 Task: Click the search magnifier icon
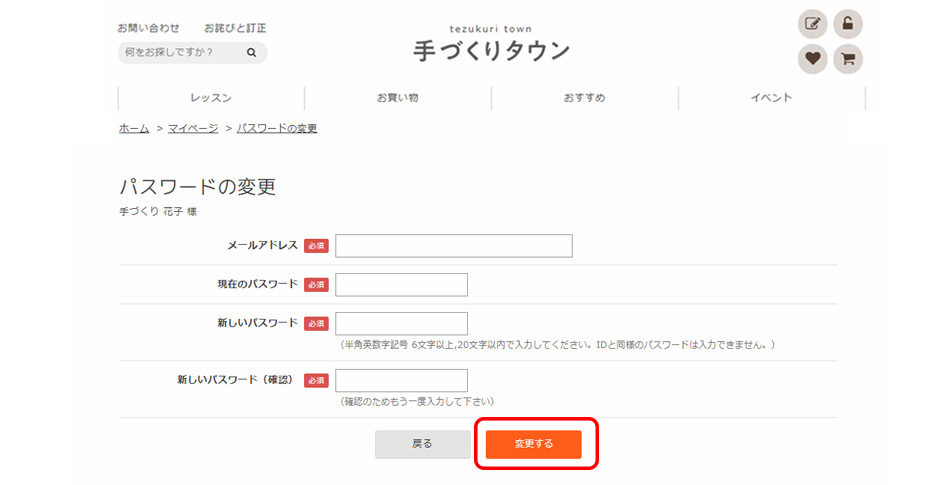point(252,53)
